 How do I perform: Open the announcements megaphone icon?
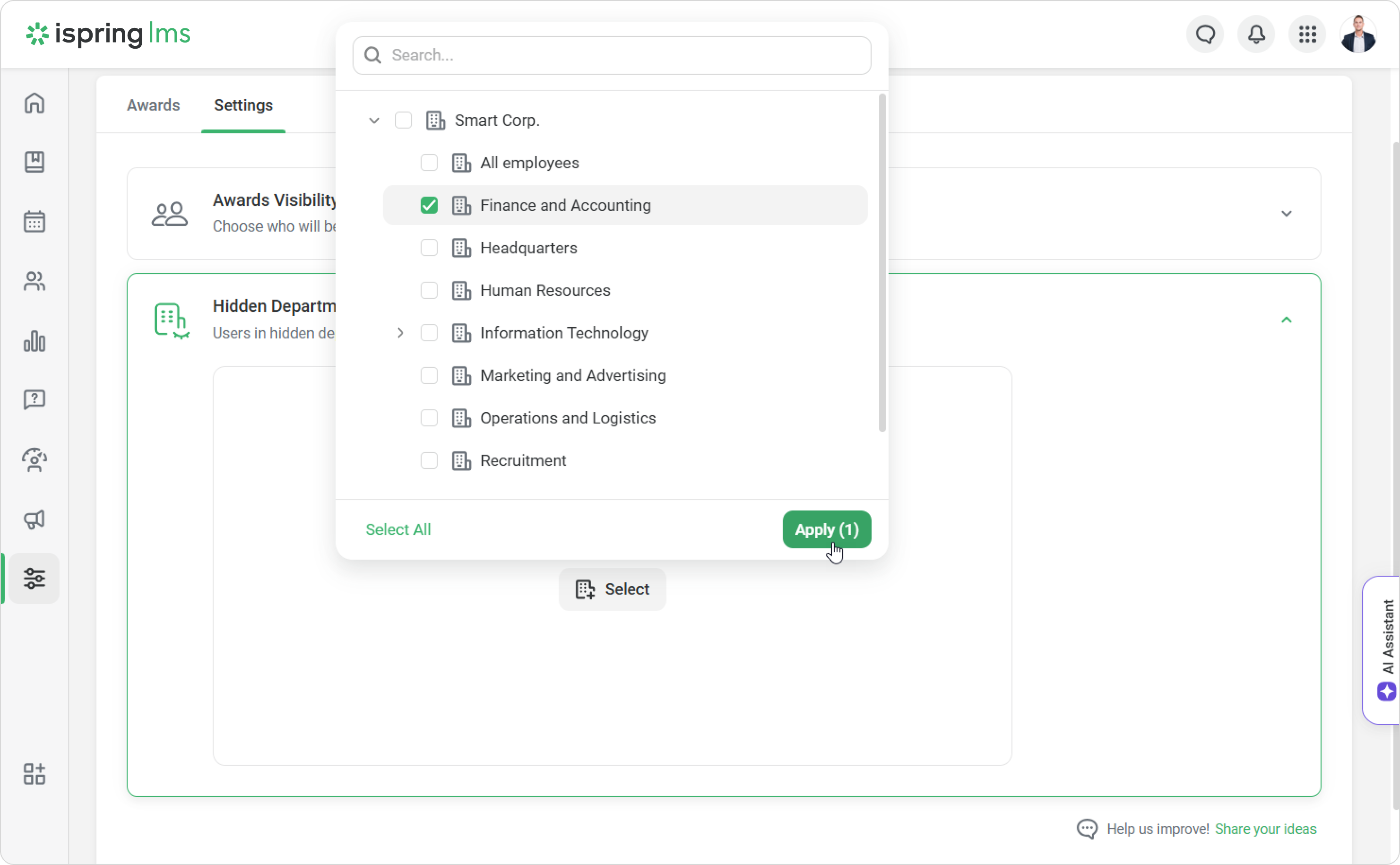point(35,519)
